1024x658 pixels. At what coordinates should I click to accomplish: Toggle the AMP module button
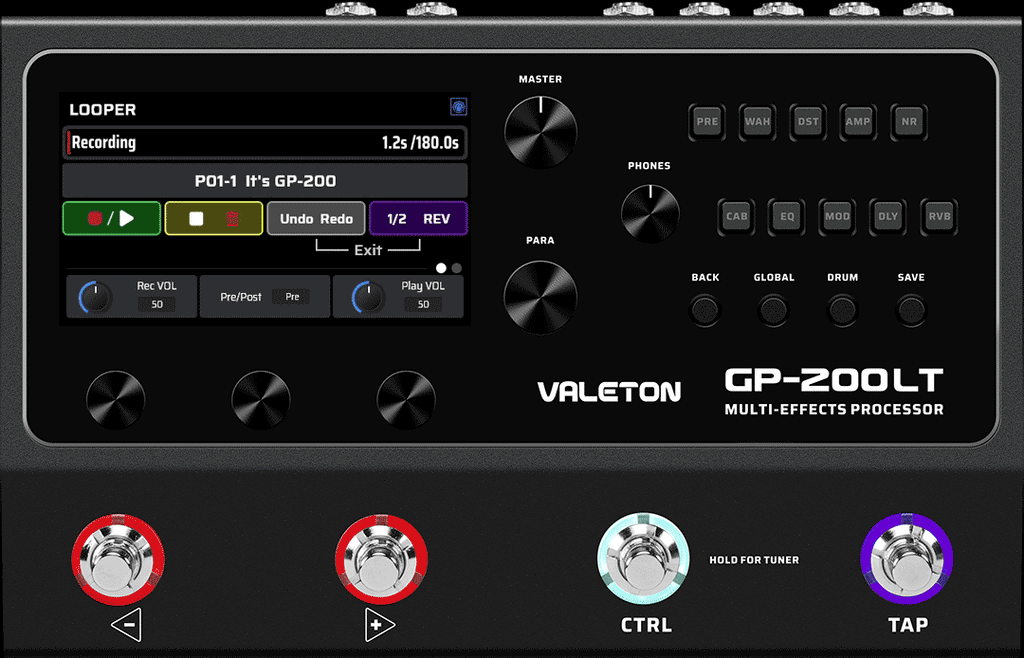pos(858,121)
